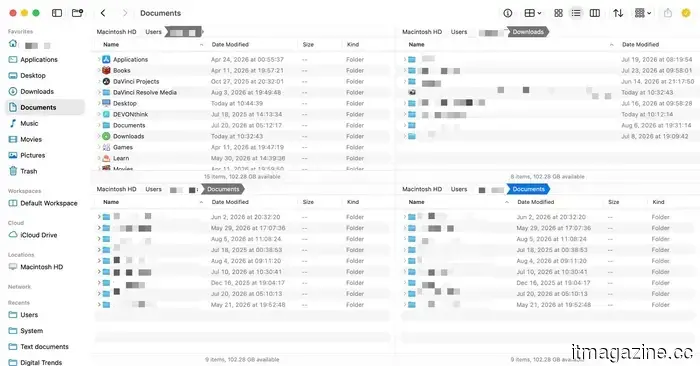The height and width of the screenshot is (366, 700).
Task: Open Music in the sidebar
Action: pos(29,123)
